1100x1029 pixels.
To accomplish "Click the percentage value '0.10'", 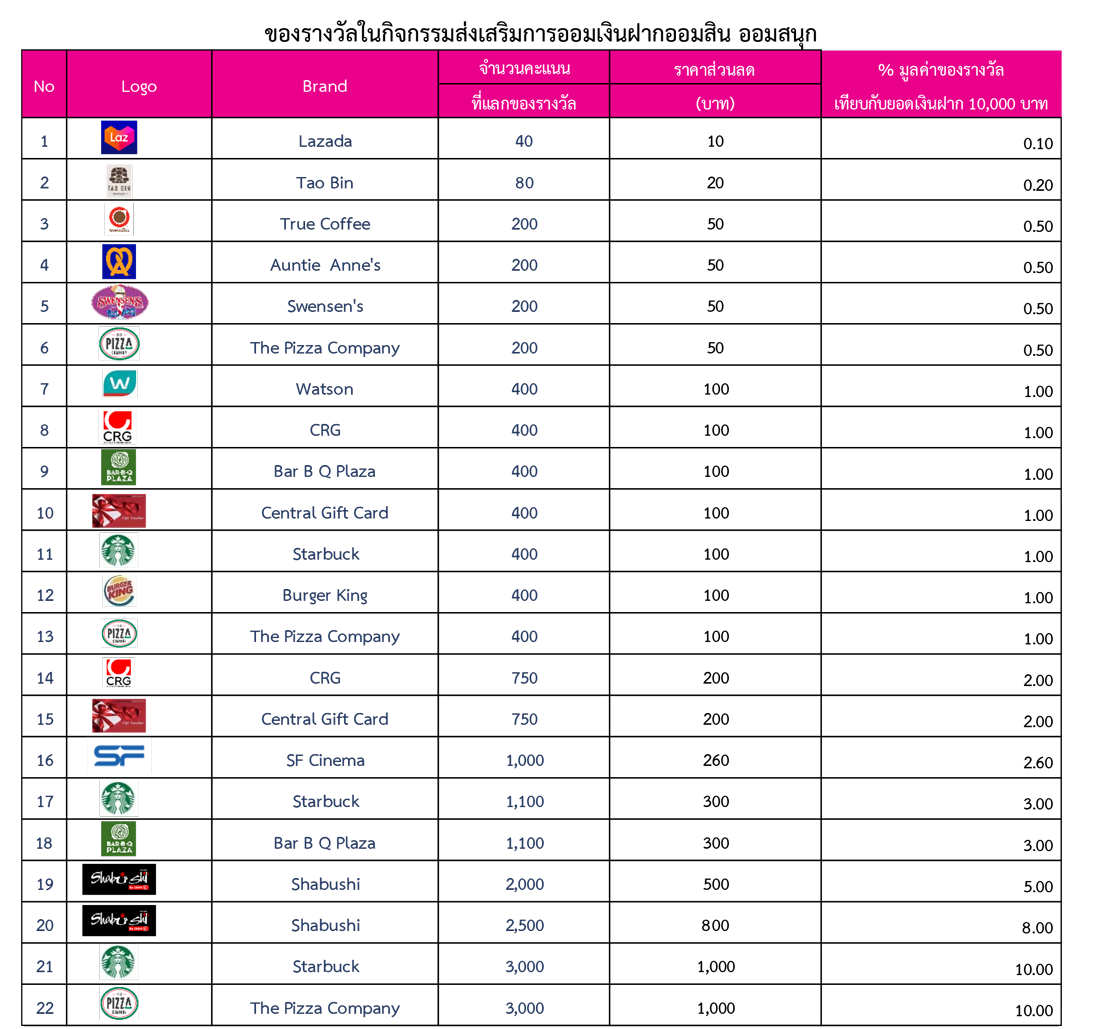I will click(1038, 144).
